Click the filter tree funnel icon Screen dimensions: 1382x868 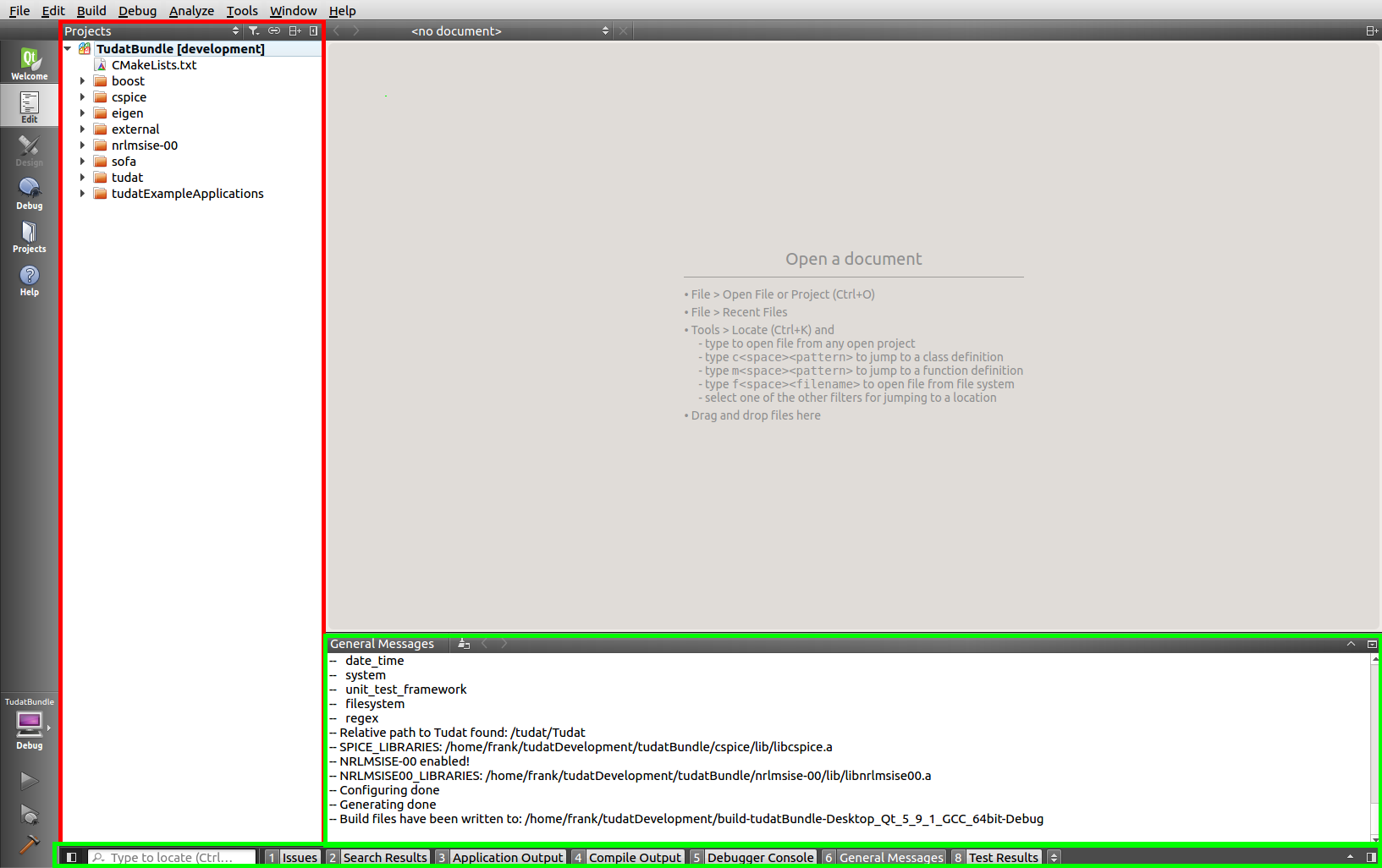coord(254,31)
